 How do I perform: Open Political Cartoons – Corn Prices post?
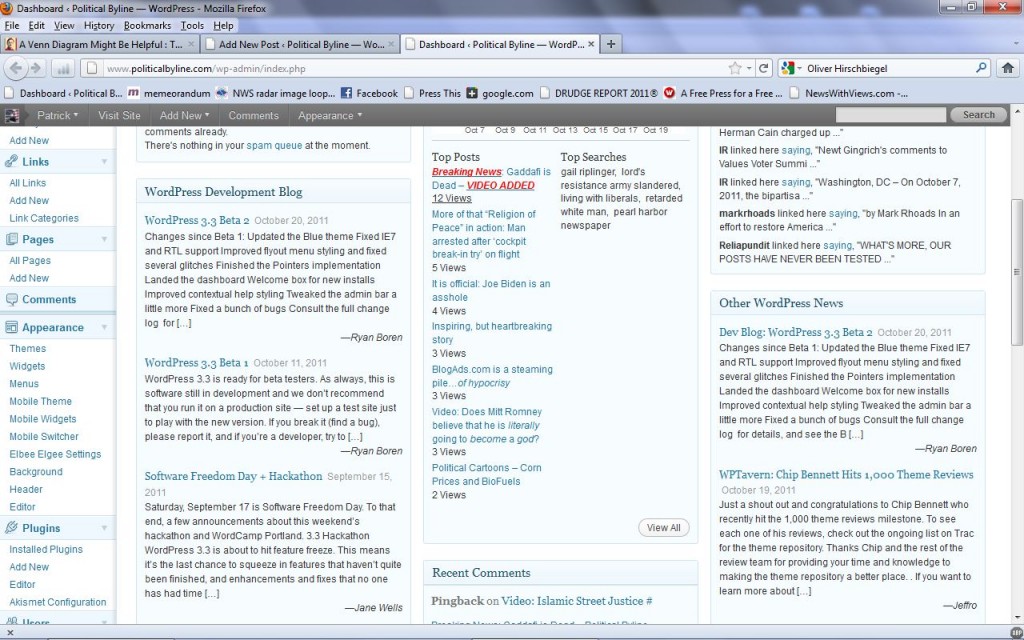pyautogui.click(x=487, y=475)
